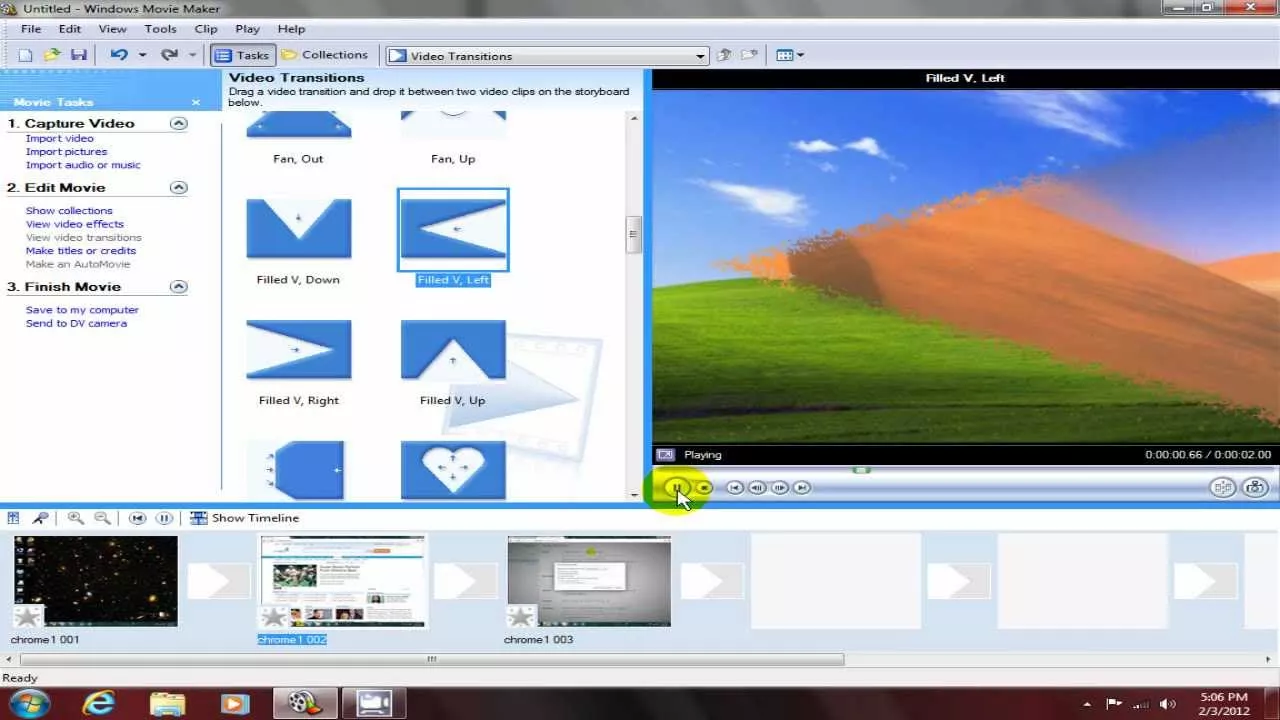The height and width of the screenshot is (720, 1280).
Task: Collapse the Capture Video section
Action: click(x=178, y=124)
